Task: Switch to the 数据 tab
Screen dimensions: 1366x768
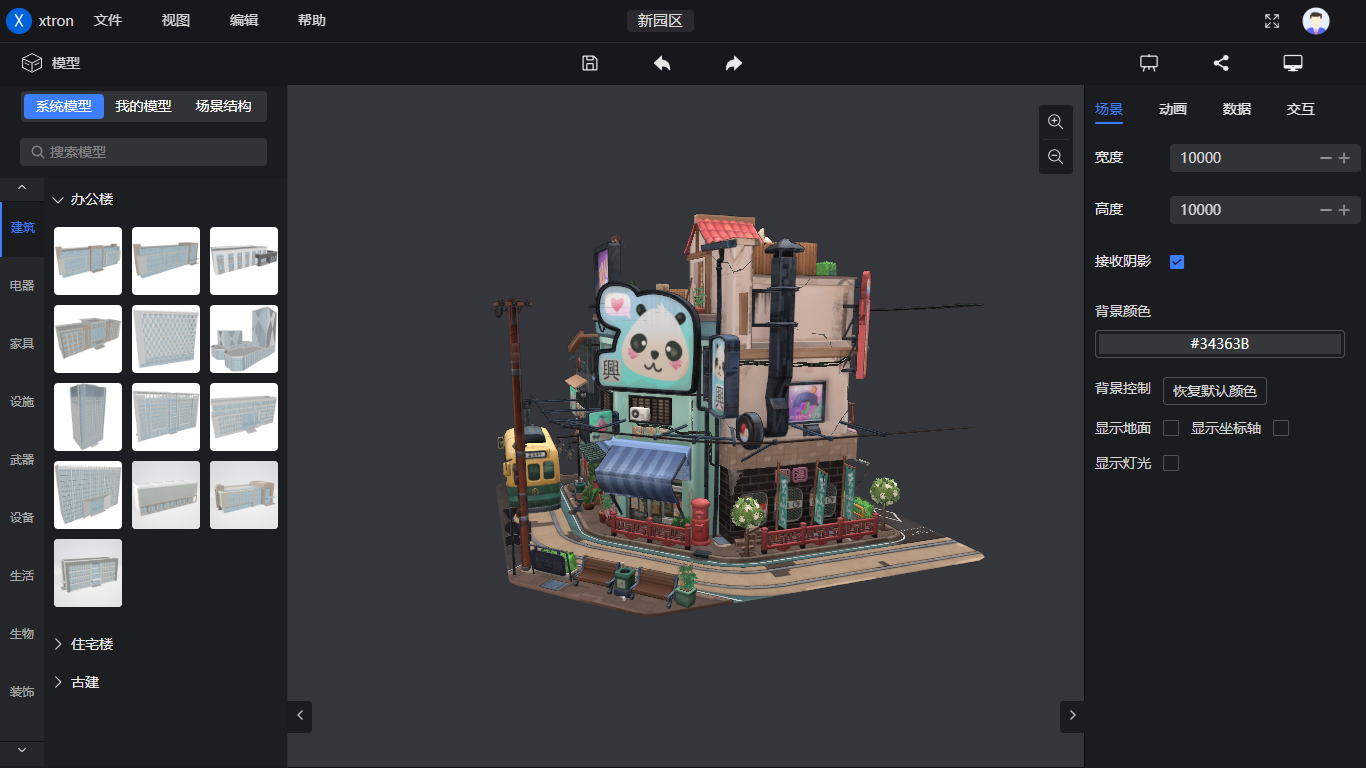Action: [1237, 109]
